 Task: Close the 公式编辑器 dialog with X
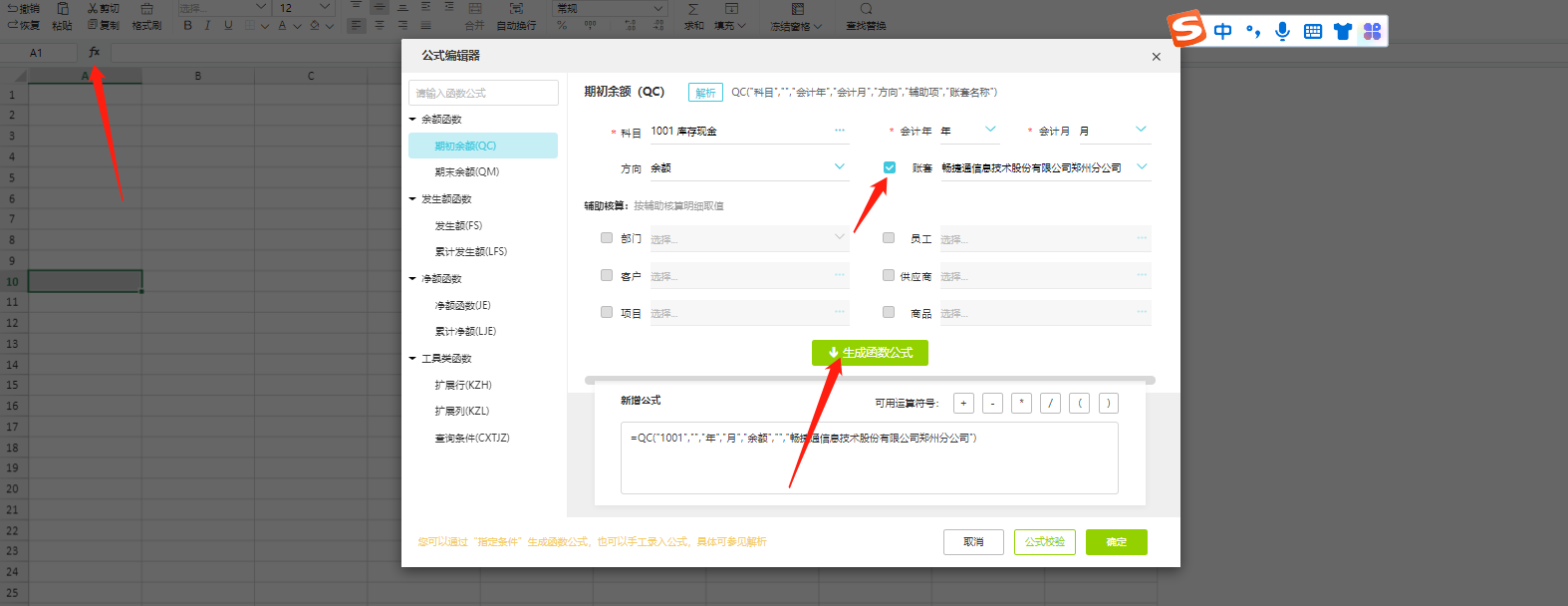tap(1156, 57)
